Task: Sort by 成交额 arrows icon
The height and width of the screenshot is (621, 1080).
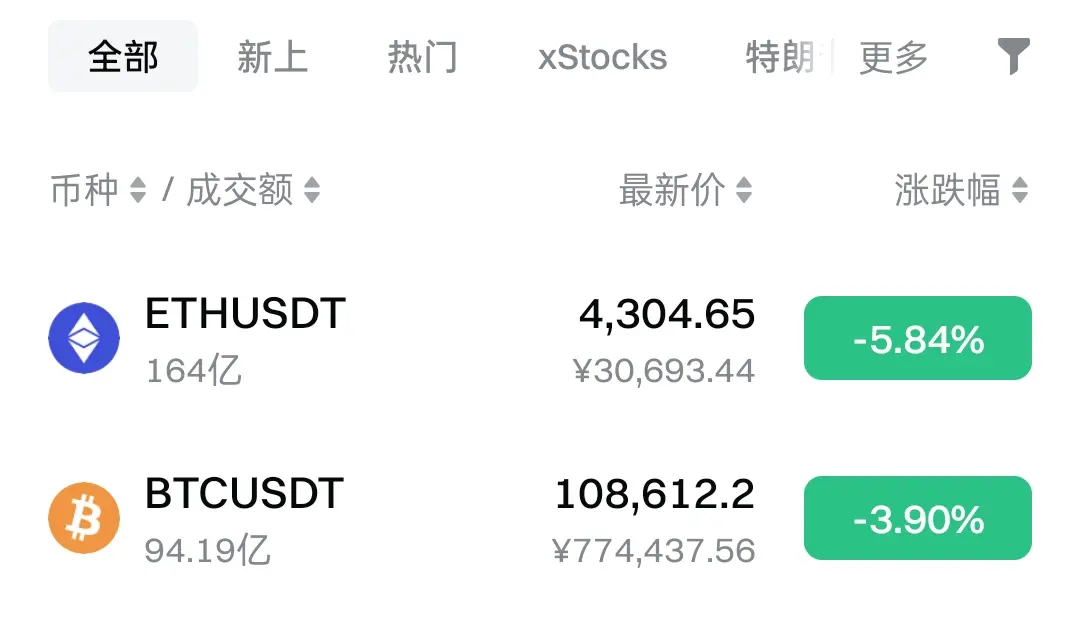Action: [312, 190]
